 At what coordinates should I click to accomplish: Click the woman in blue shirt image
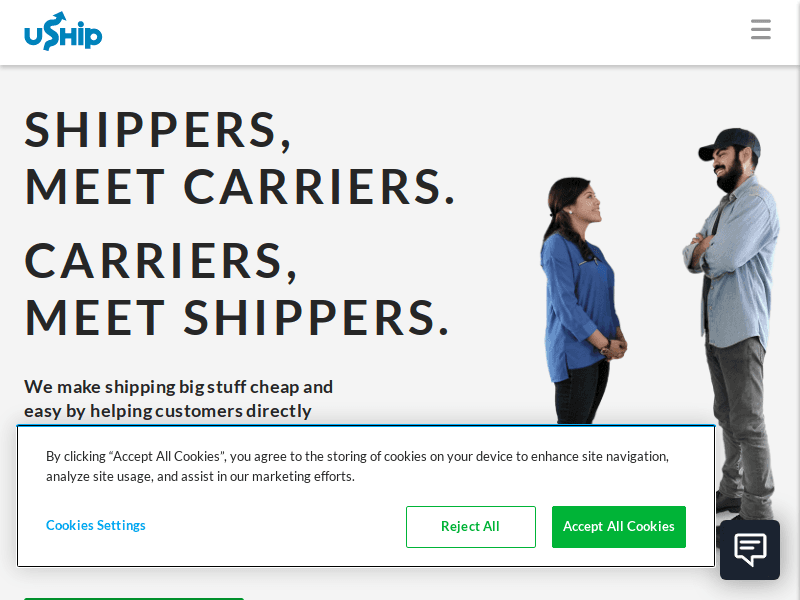pos(582,301)
